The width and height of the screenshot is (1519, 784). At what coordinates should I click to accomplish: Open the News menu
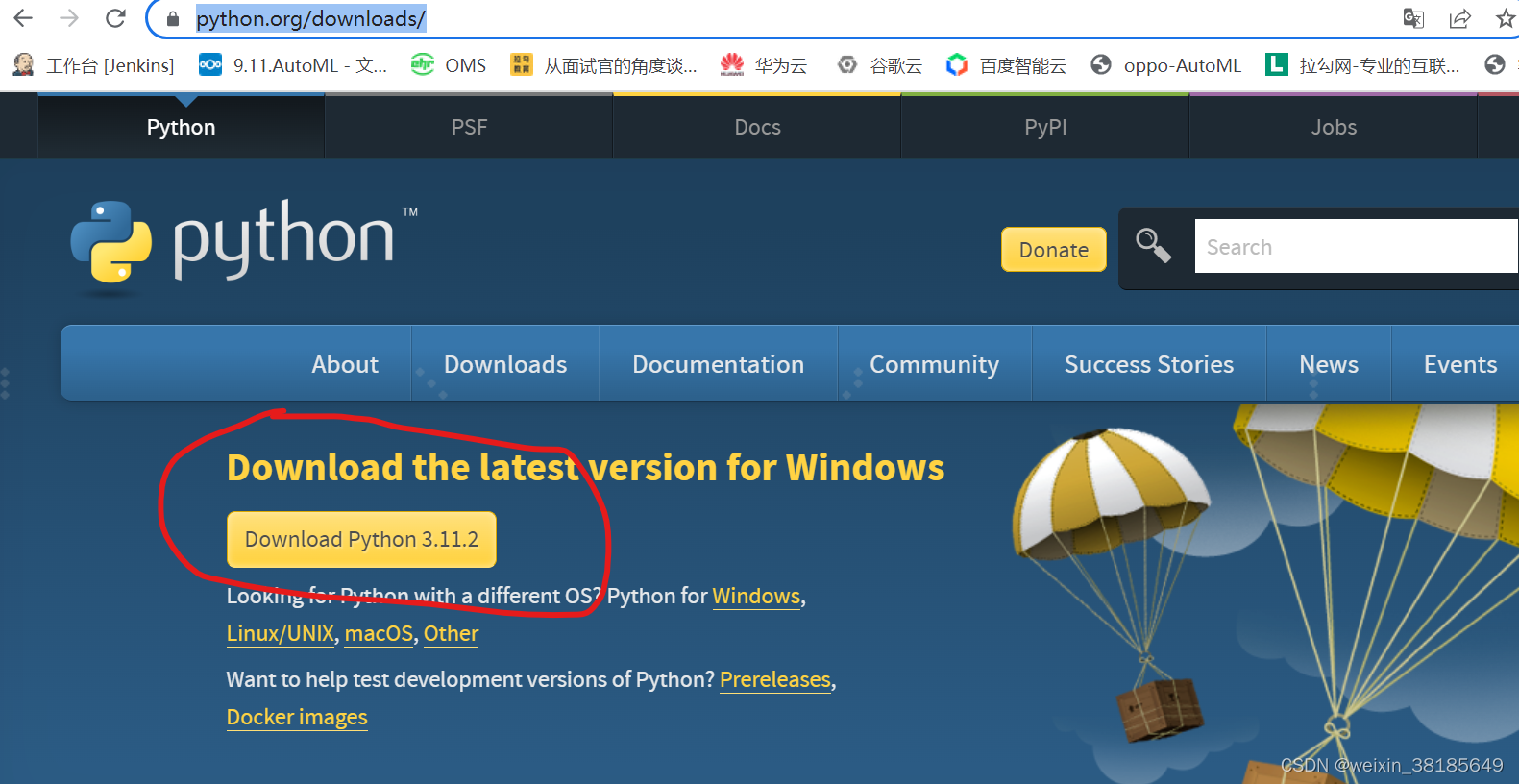point(1329,364)
